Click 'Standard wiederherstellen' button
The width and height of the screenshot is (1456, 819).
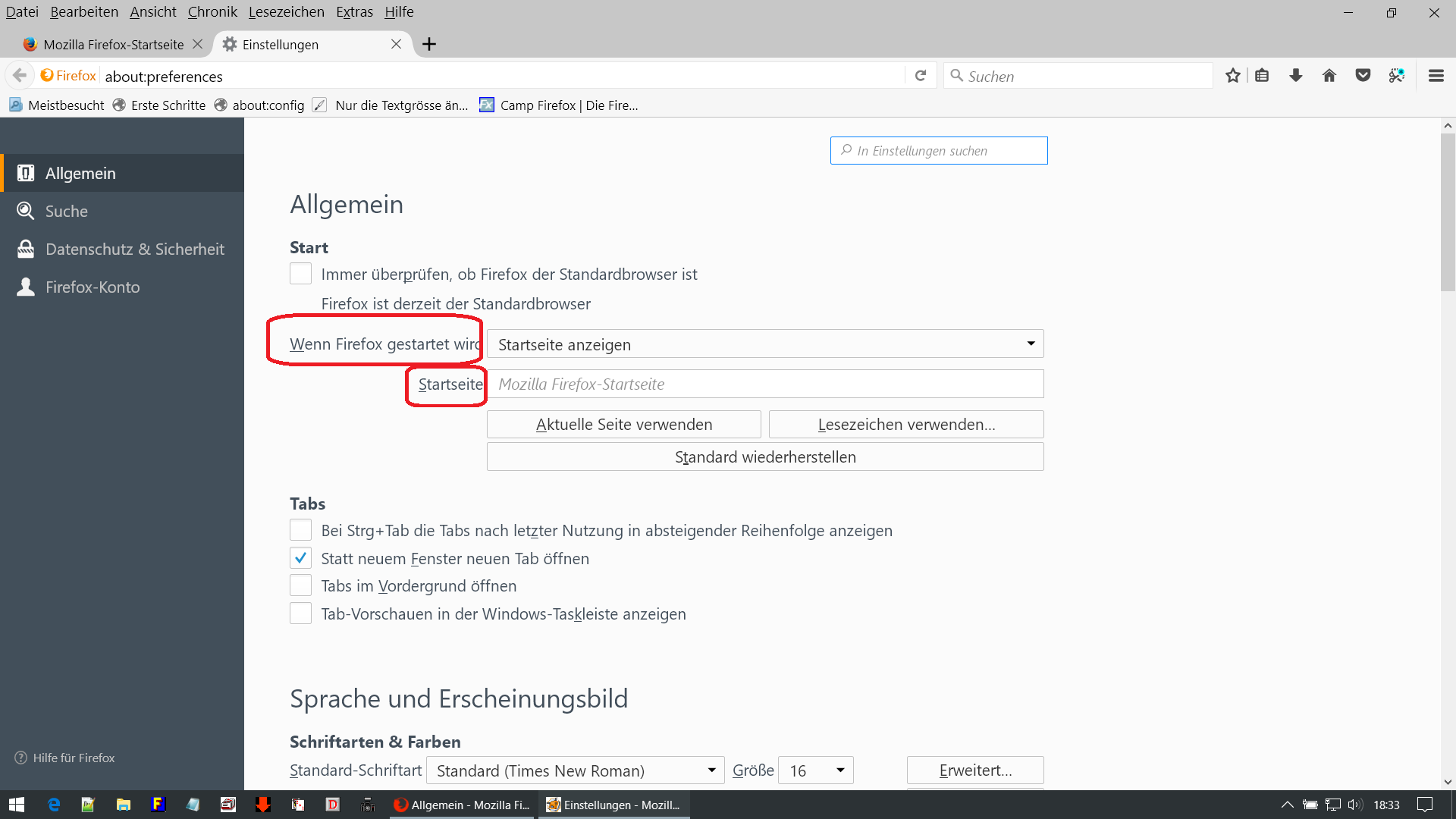tap(764, 457)
